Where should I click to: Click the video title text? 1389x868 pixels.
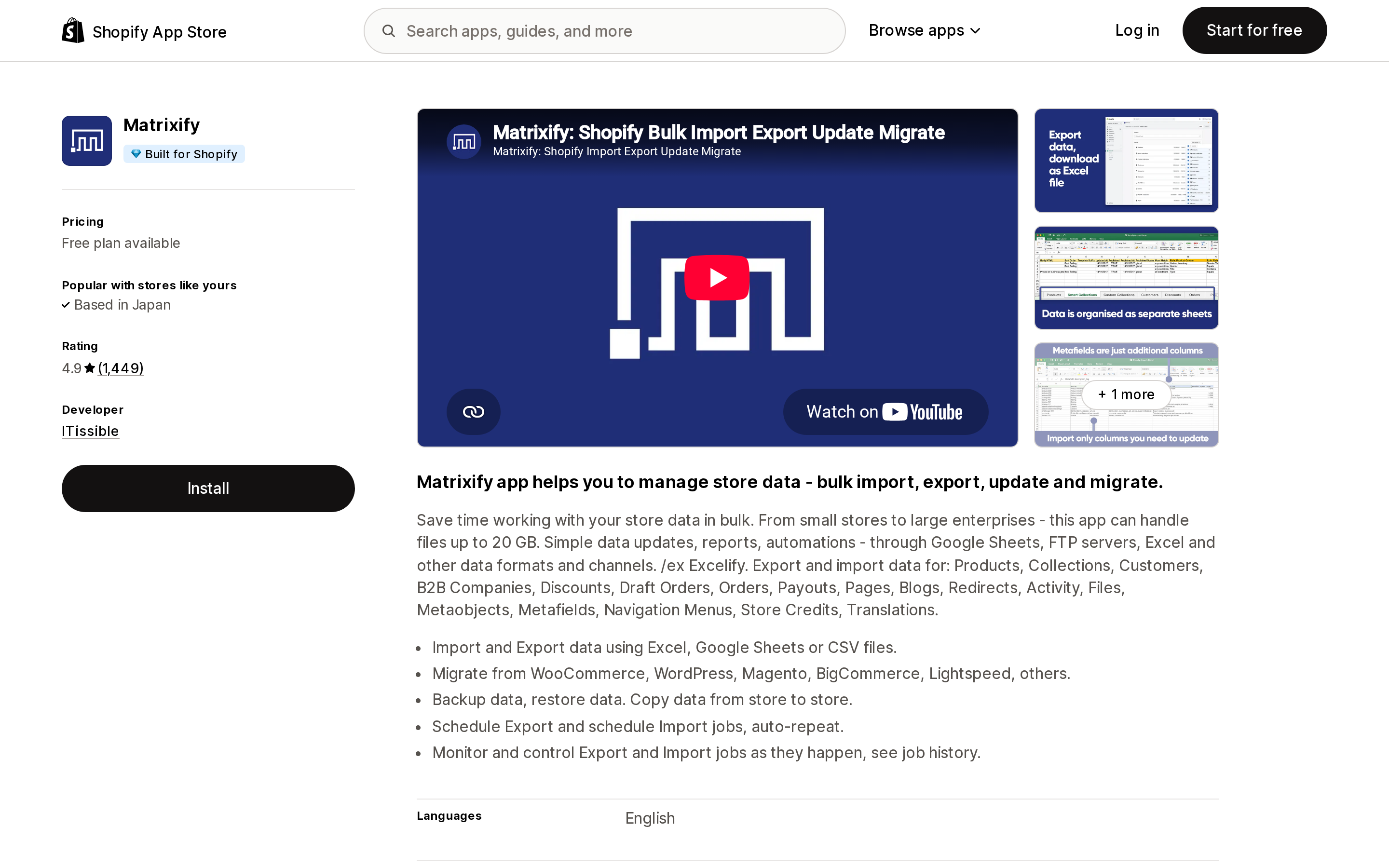(x=719, y=133)
